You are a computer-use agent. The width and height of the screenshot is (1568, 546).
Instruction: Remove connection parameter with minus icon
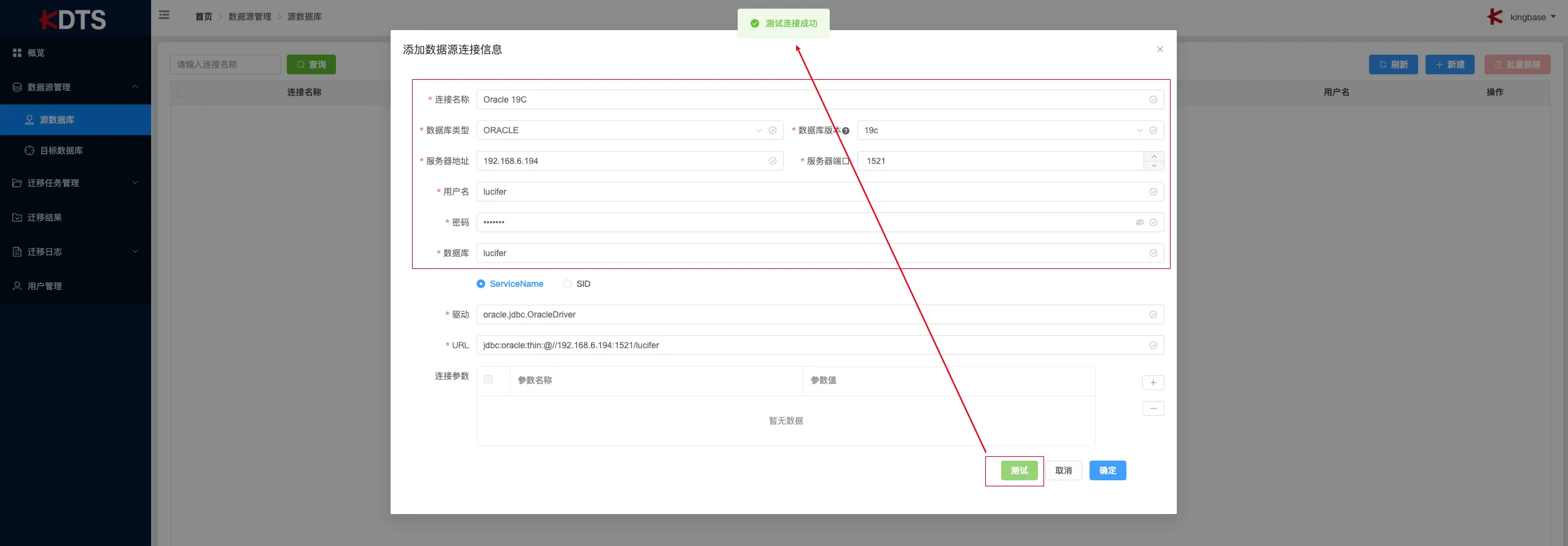[x=1153, y=408]
